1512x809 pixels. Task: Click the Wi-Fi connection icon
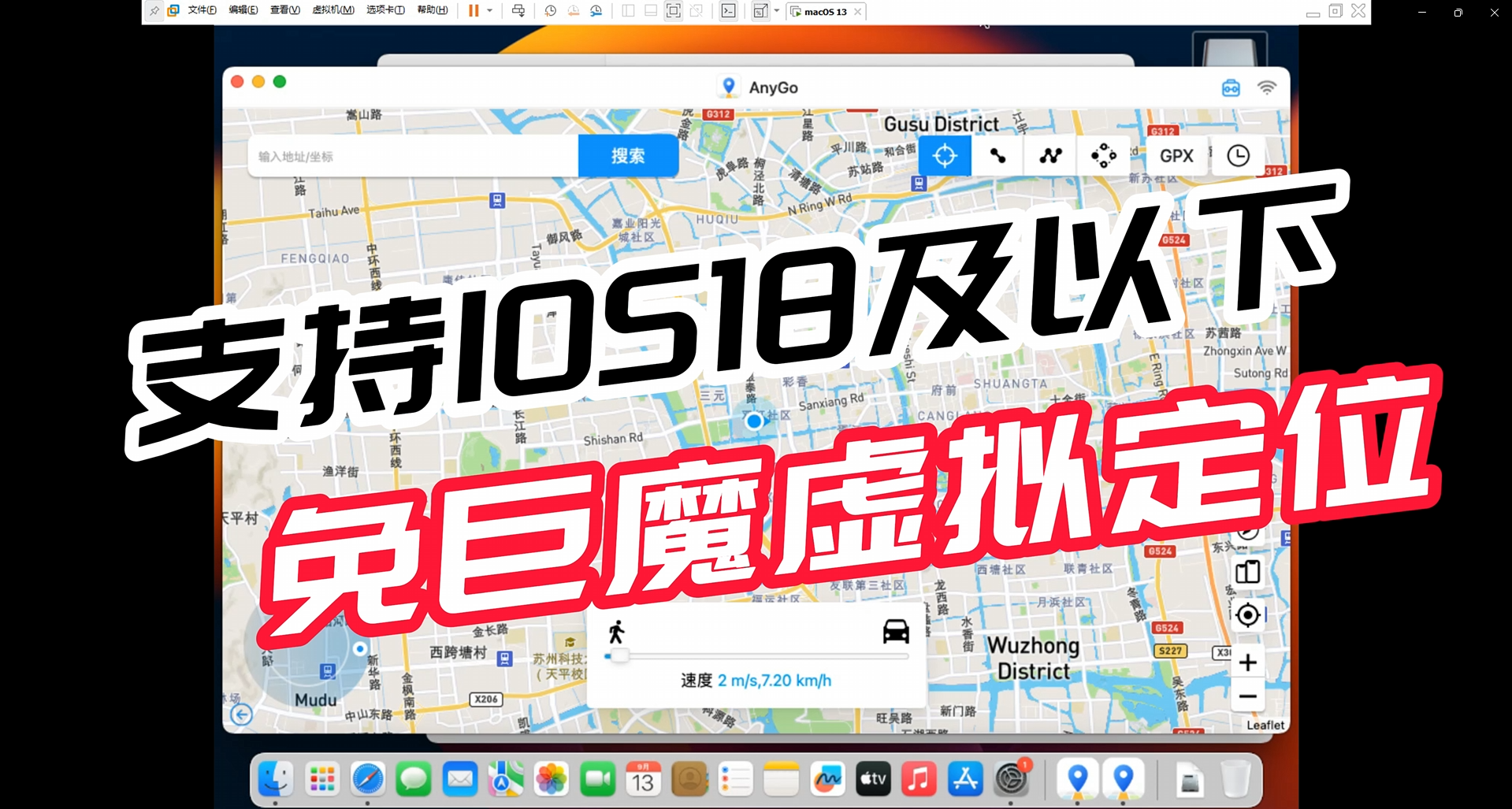click(x=1266, y=87)
